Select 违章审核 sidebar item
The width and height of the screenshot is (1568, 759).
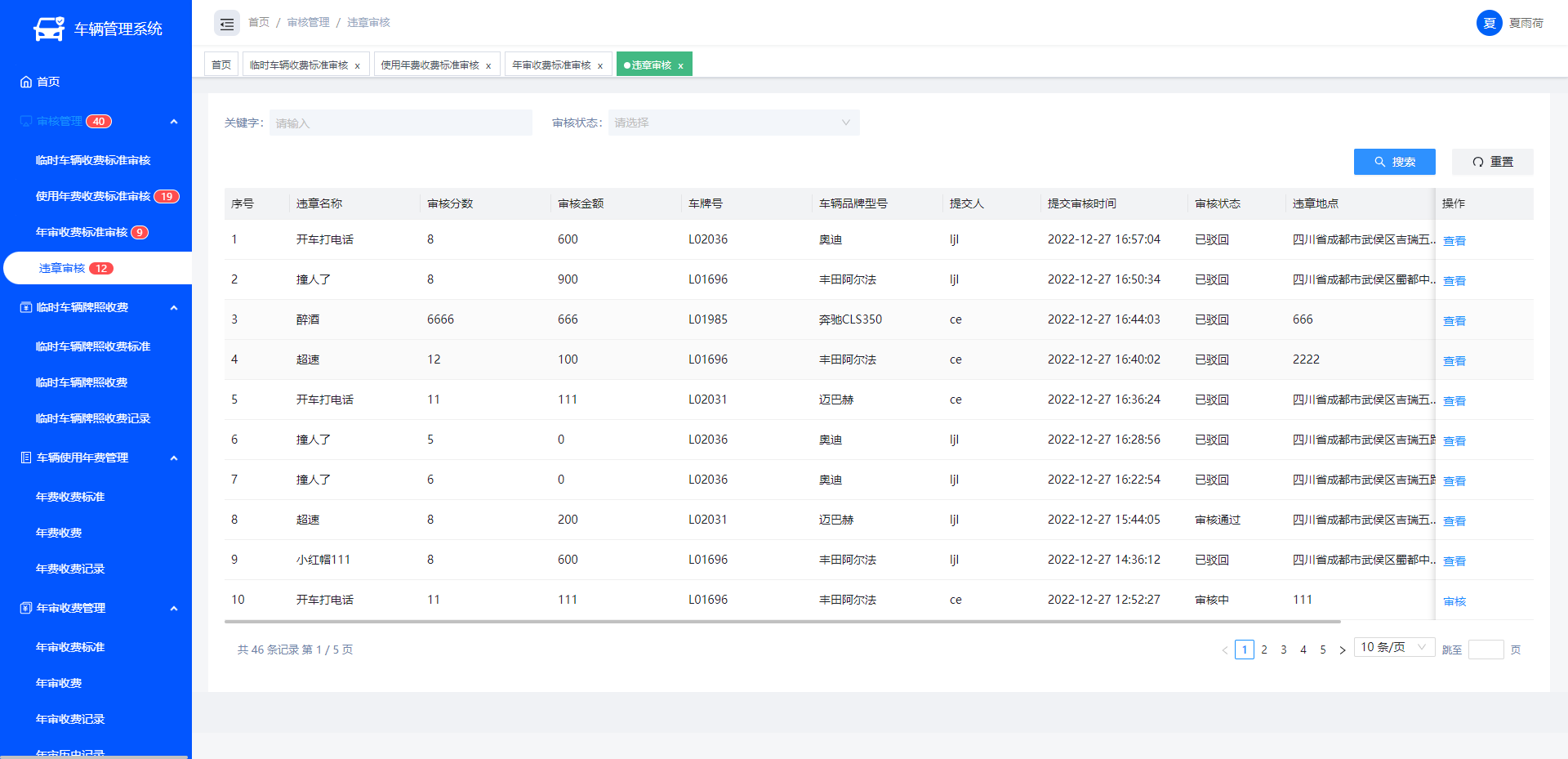click(97, 268)
